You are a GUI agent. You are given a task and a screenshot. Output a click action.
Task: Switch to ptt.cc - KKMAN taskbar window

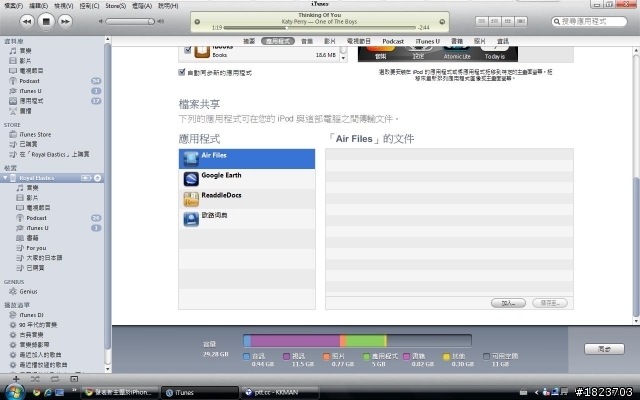[x=280, y=393]
